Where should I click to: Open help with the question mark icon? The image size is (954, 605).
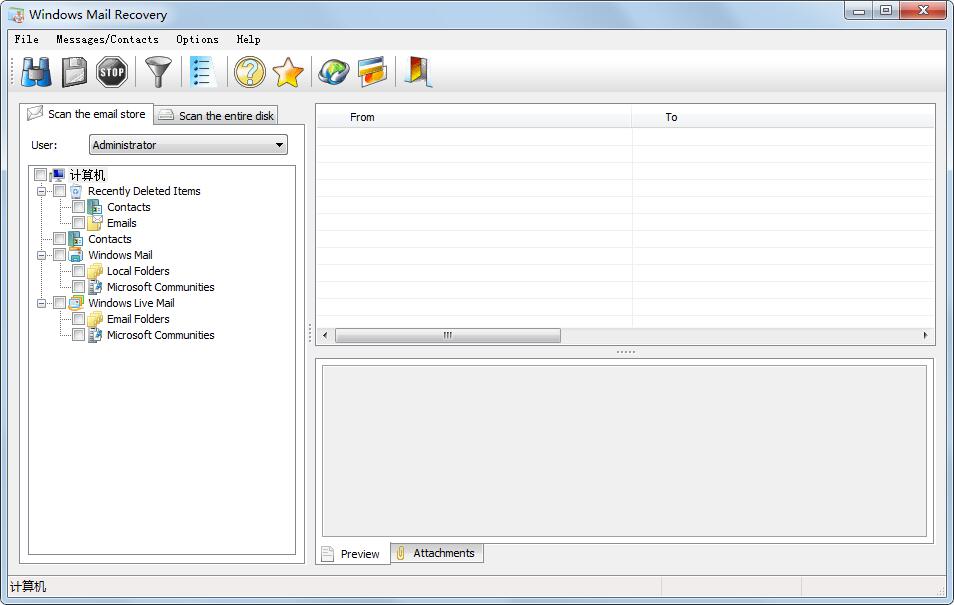click(x=249, y=72)
